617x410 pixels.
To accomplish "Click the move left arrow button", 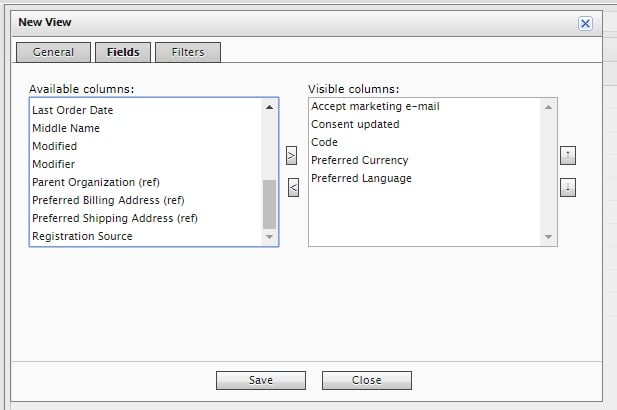I will tap(292, 187).
